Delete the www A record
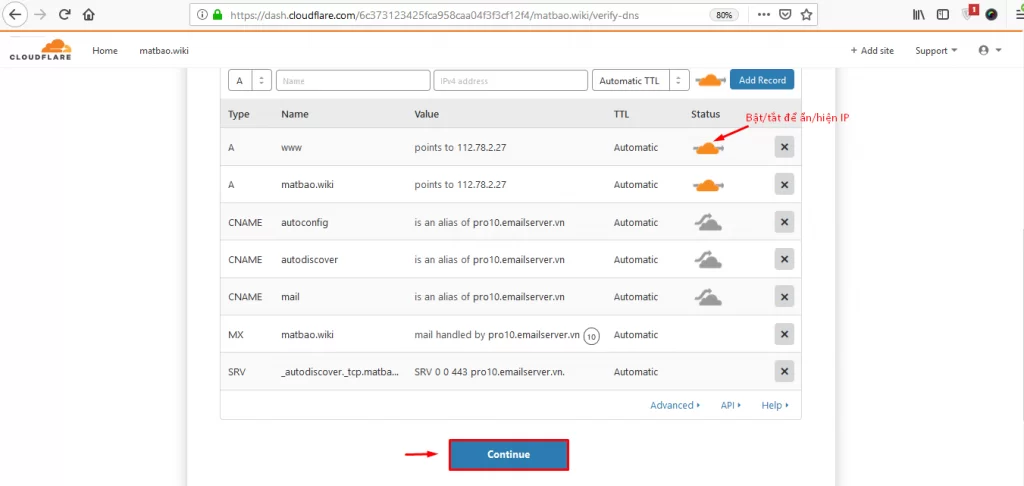 [784, 147]
